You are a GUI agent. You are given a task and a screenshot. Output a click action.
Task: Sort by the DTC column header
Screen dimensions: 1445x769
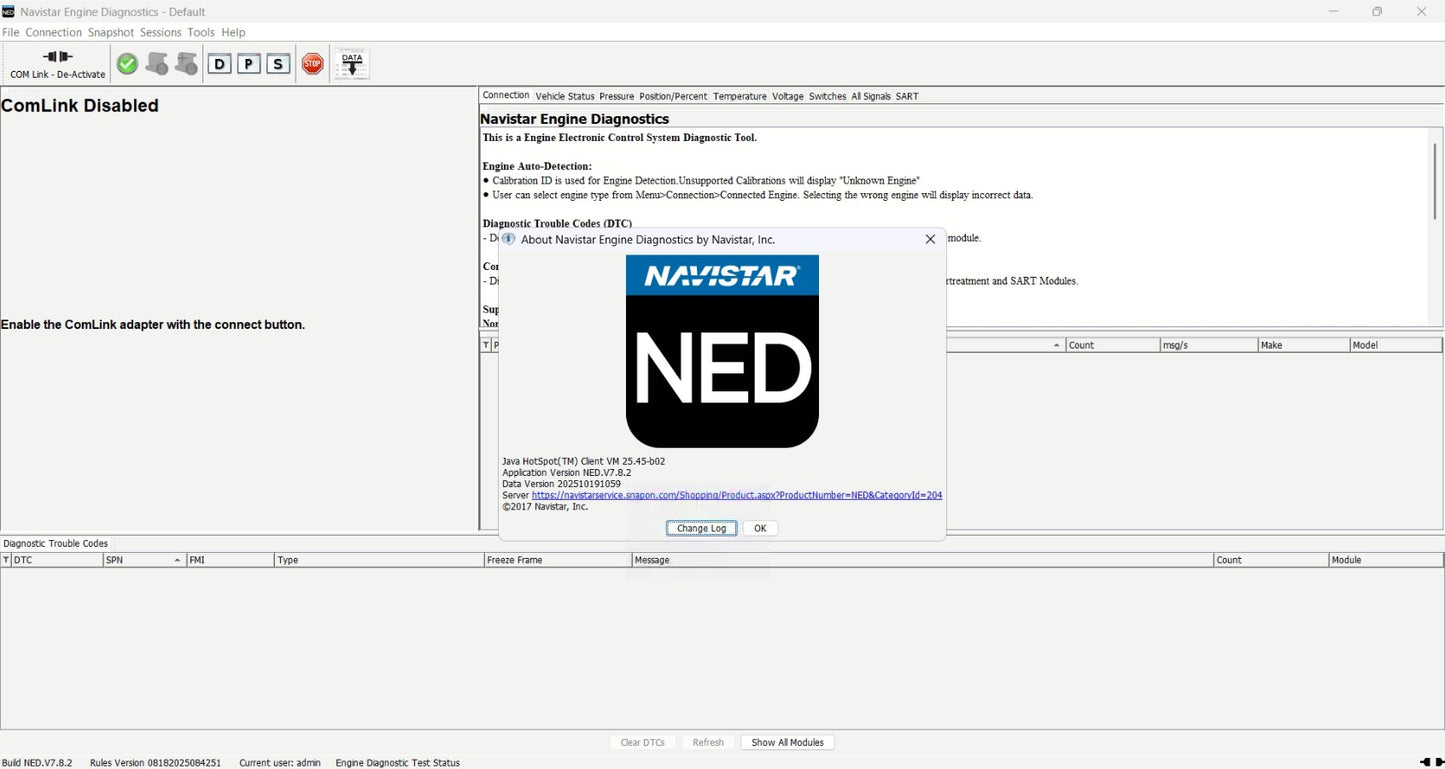pyautogui.click(x=57, y=560)
